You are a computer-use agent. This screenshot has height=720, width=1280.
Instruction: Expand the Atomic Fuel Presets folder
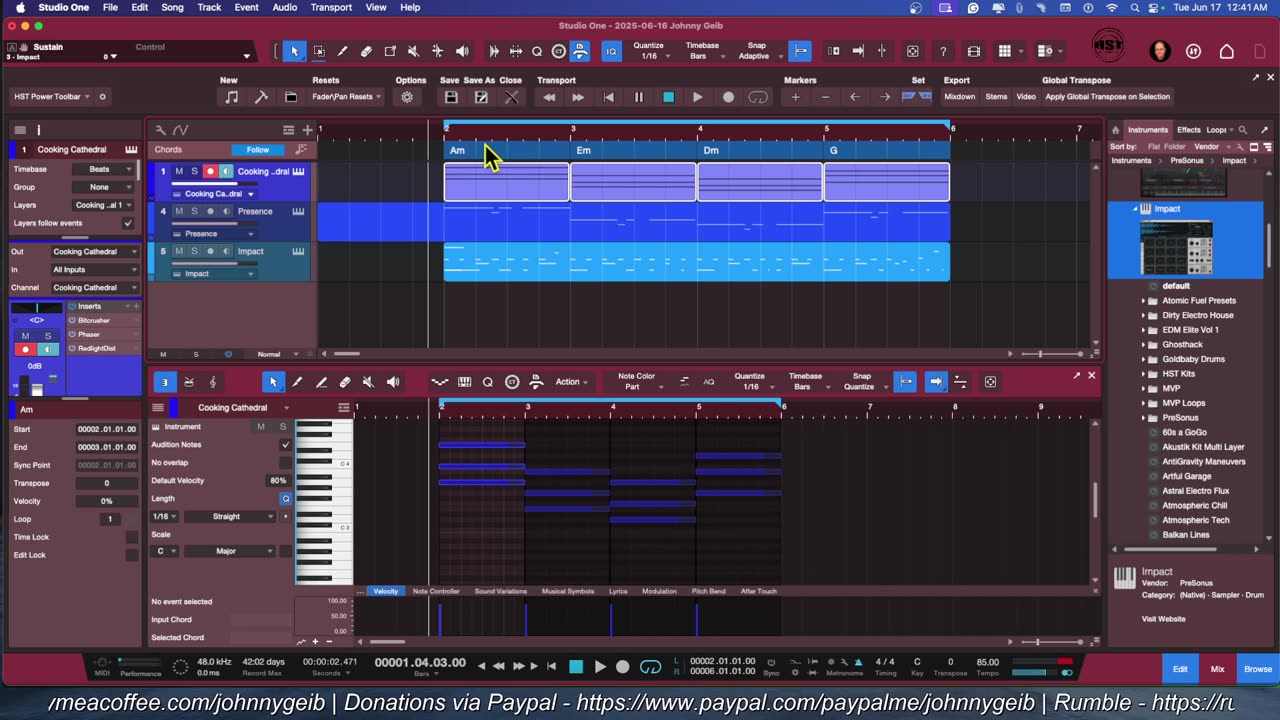pos(1143,300)
